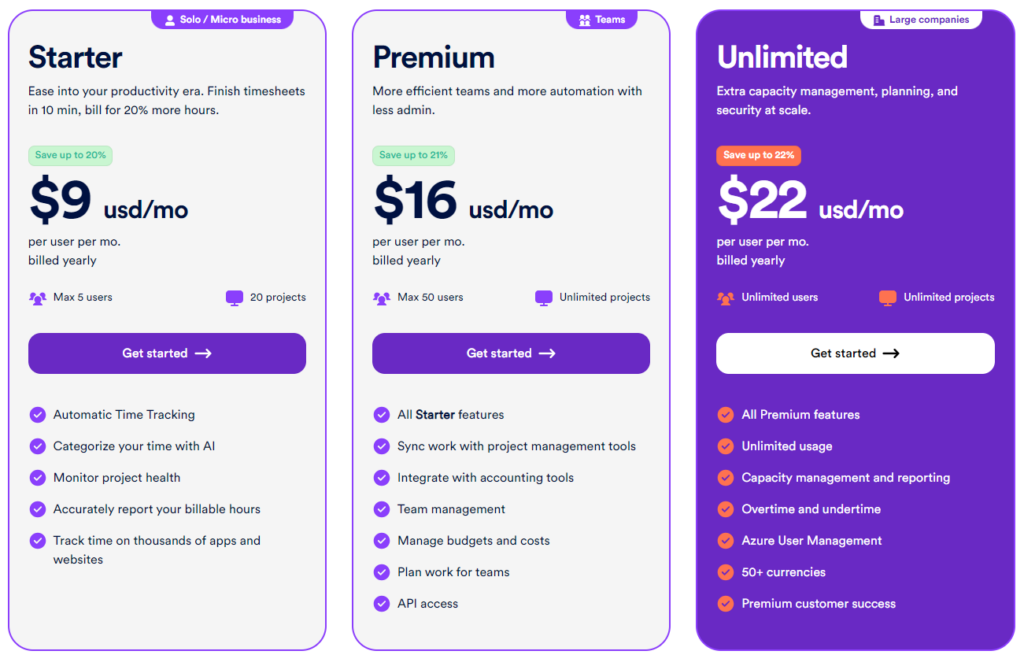Click the Azure User Management feature
1024x662 pixels.
click(811, 541)
